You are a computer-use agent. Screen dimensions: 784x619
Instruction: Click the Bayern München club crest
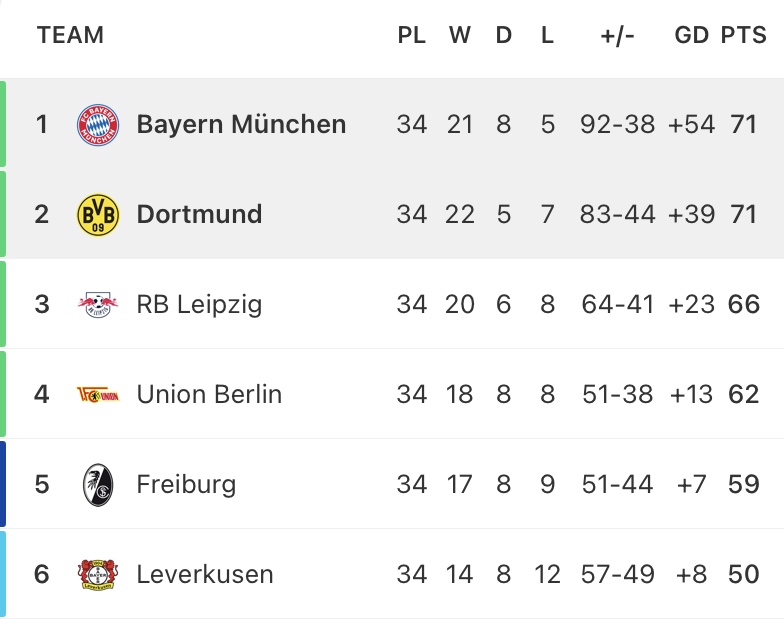98,124
